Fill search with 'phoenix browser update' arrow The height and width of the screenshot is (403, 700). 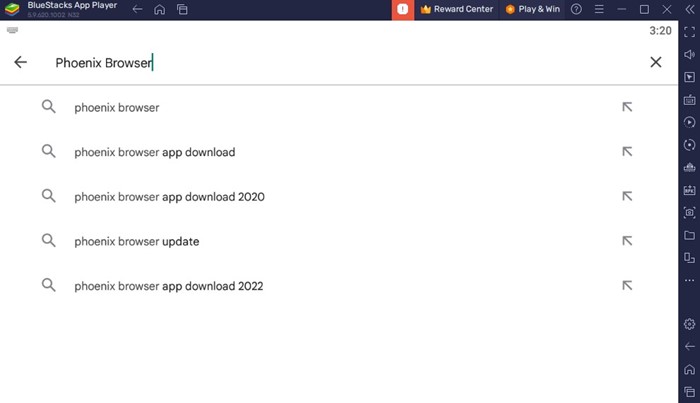pyautogui.click(x=627, y=241)
